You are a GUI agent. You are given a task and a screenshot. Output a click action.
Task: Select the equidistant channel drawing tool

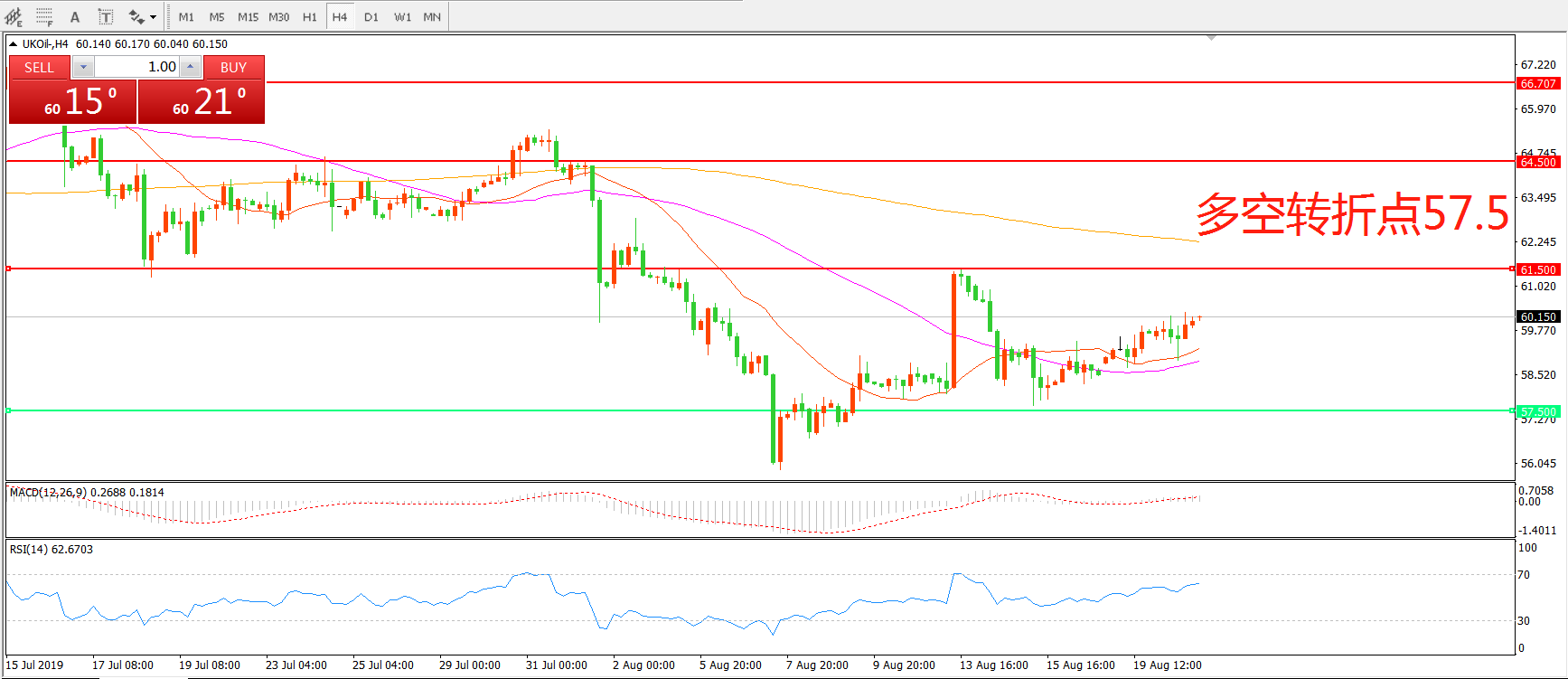point(14,16)
